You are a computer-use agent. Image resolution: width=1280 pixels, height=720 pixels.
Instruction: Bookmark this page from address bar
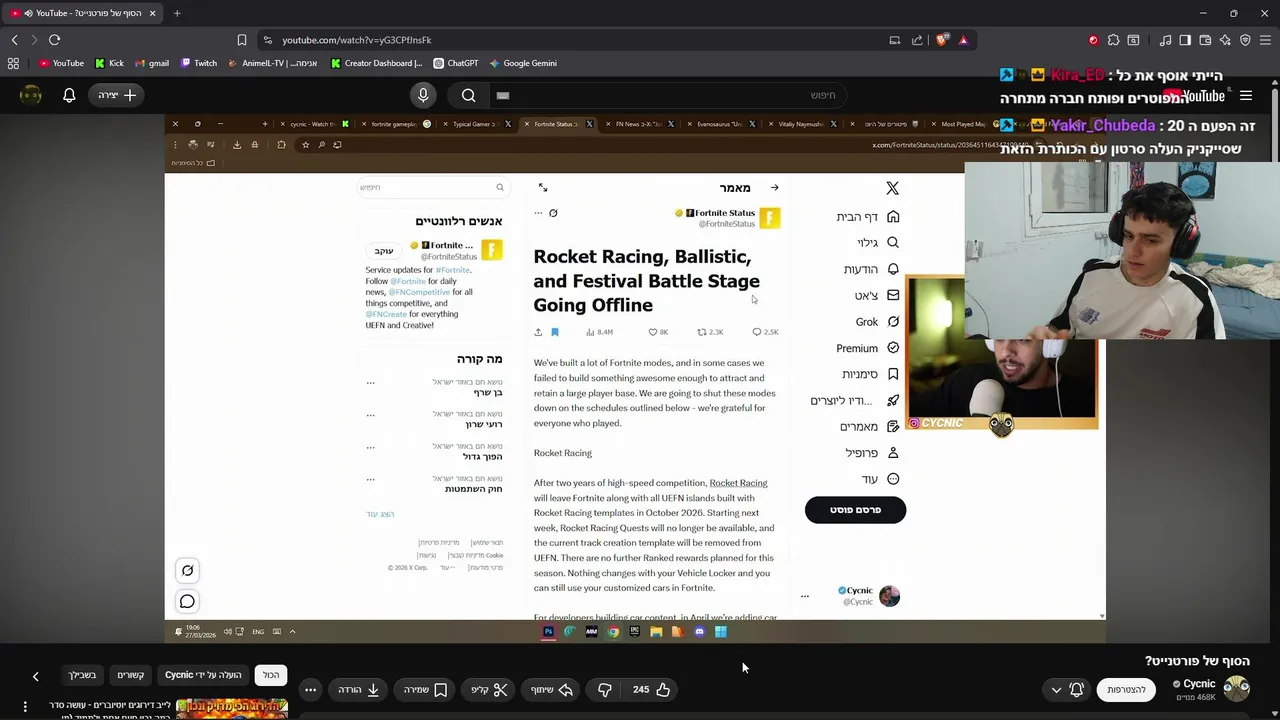(242, 40)
